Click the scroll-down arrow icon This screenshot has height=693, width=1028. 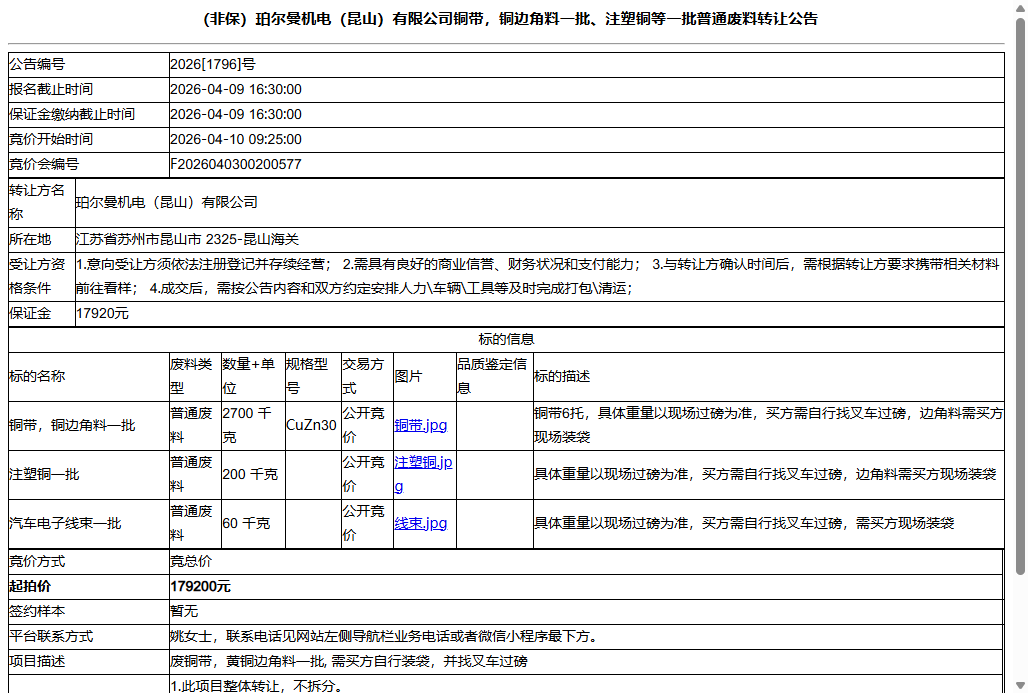1018,684
